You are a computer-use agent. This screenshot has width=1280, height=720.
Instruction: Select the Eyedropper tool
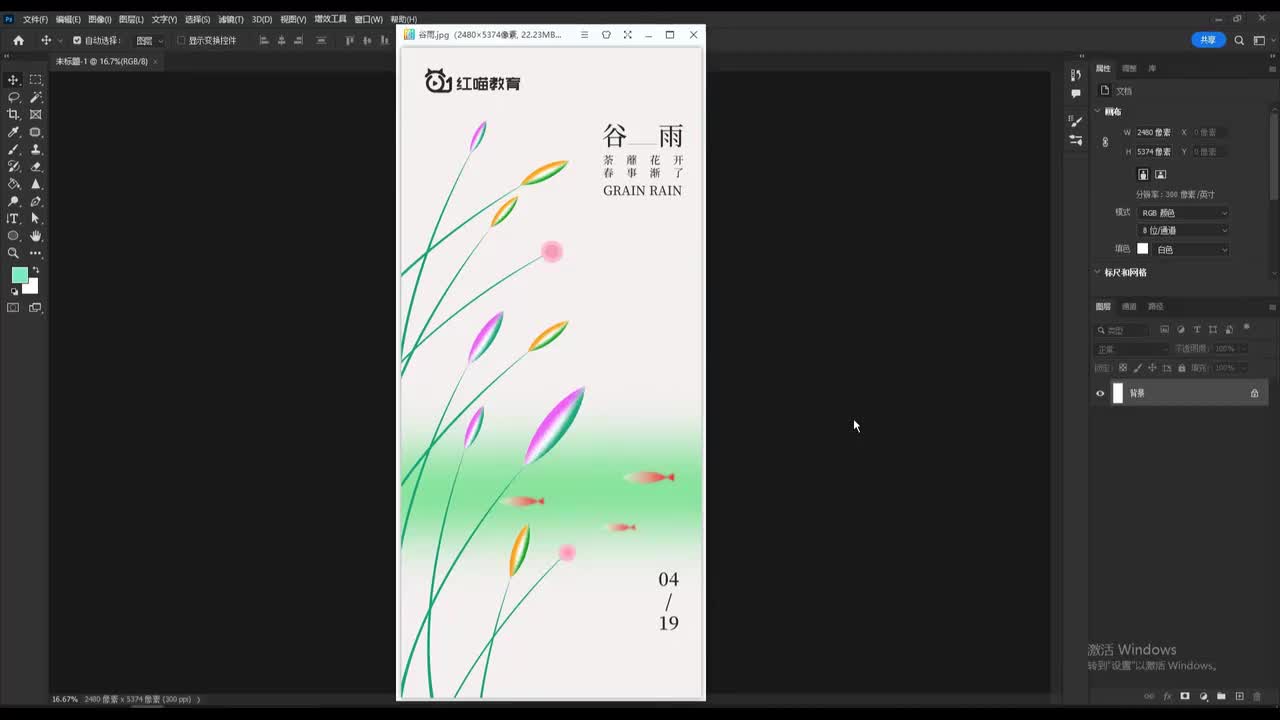point(13,132)
